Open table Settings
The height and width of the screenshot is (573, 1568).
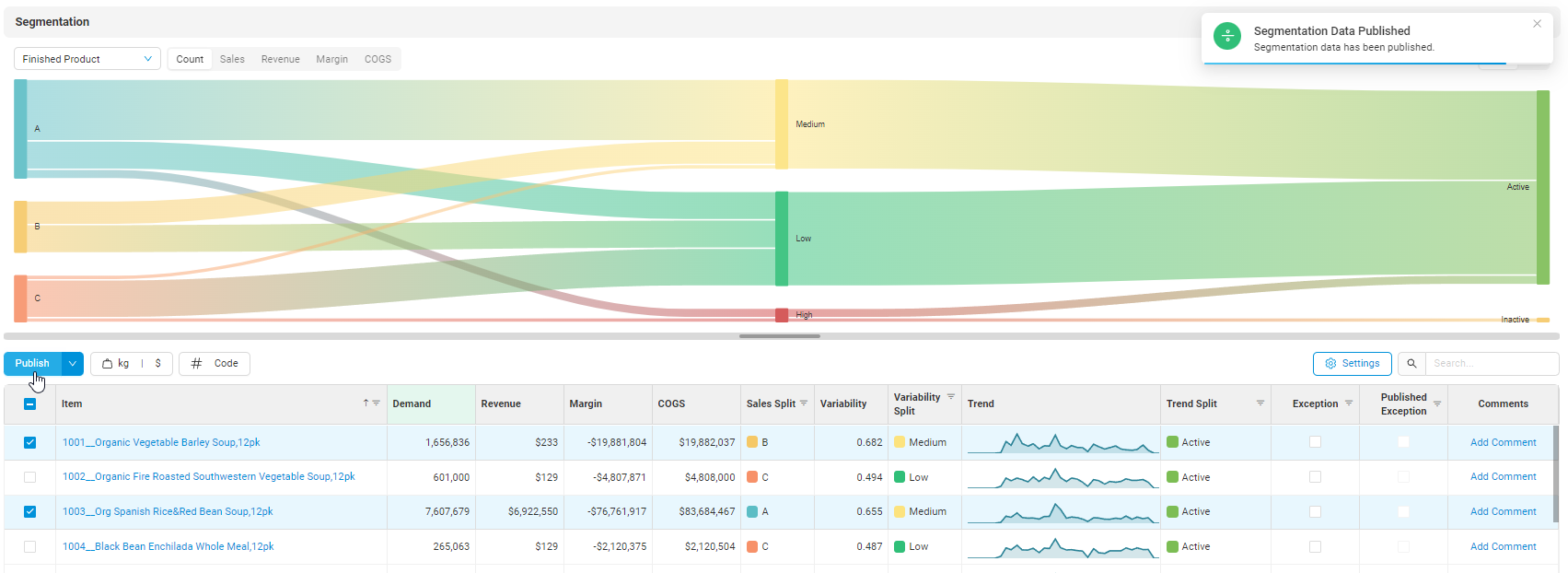point(1353,364)
